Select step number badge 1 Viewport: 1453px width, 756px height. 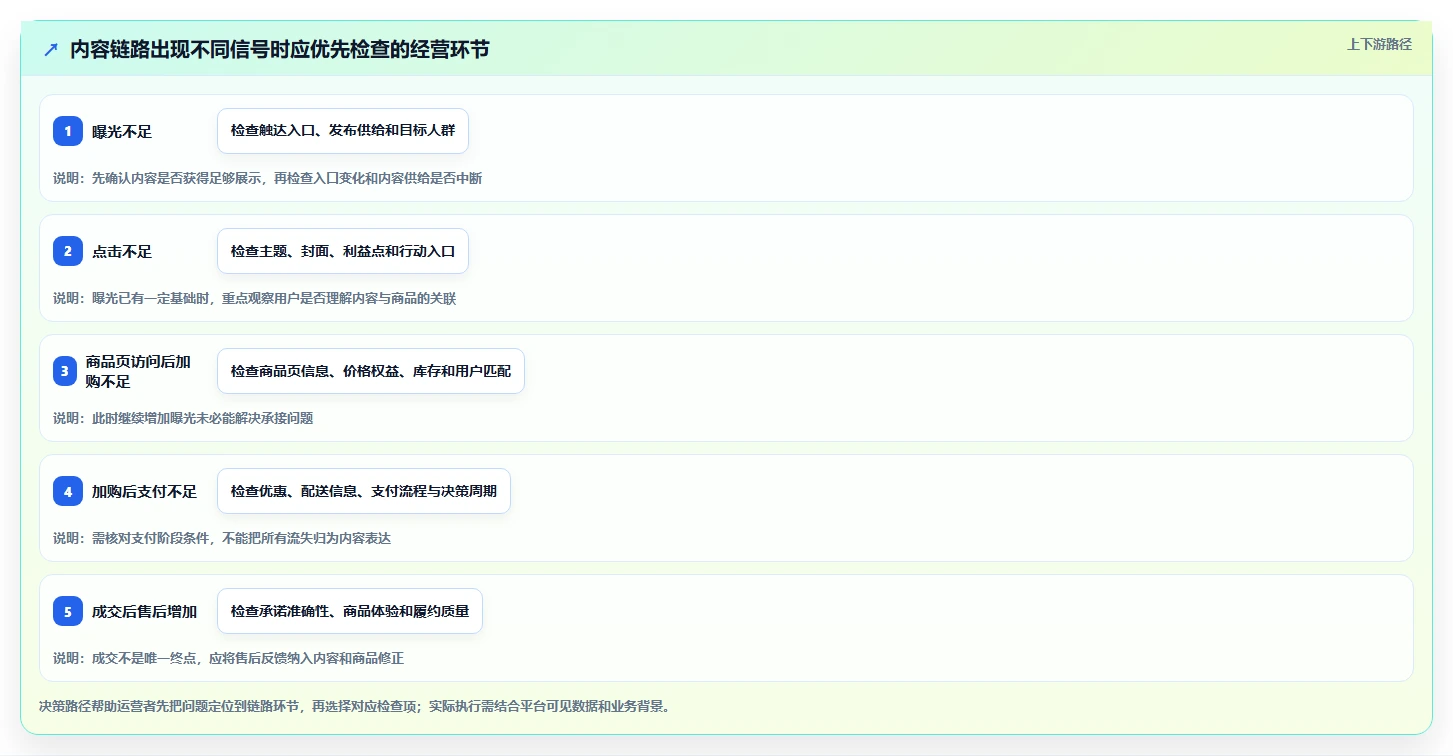[x=68, y=131]
